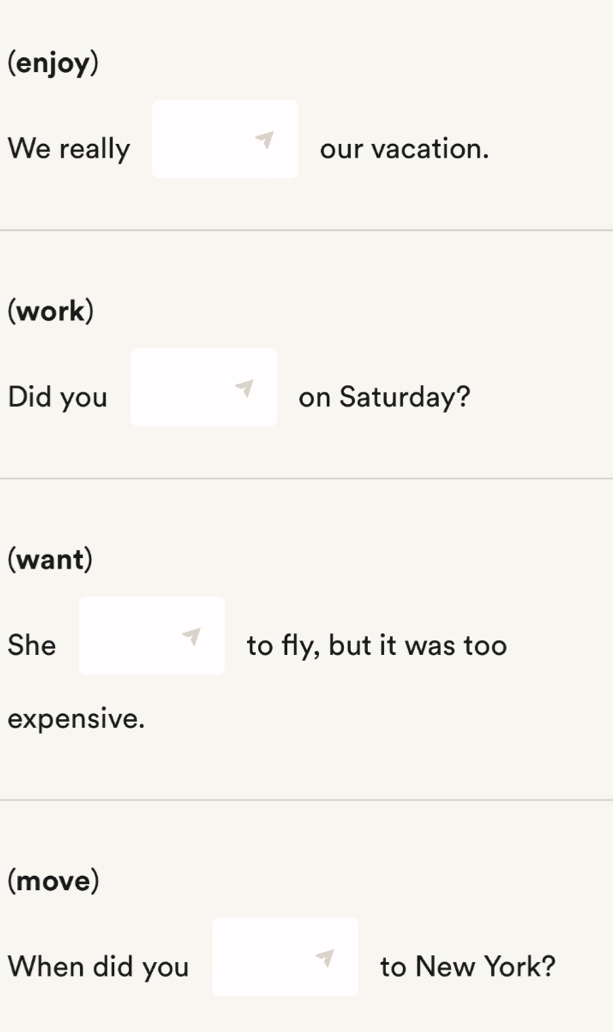Click the words 'When did you'
613x1032 pixels.
pyautogui.click(x=98, y=967)
